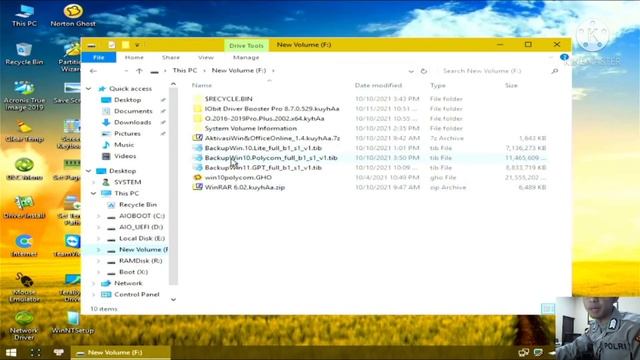640x360 pixels.
Task: Open $RECYCLE.BIN folder
Action: coord(228,99)
